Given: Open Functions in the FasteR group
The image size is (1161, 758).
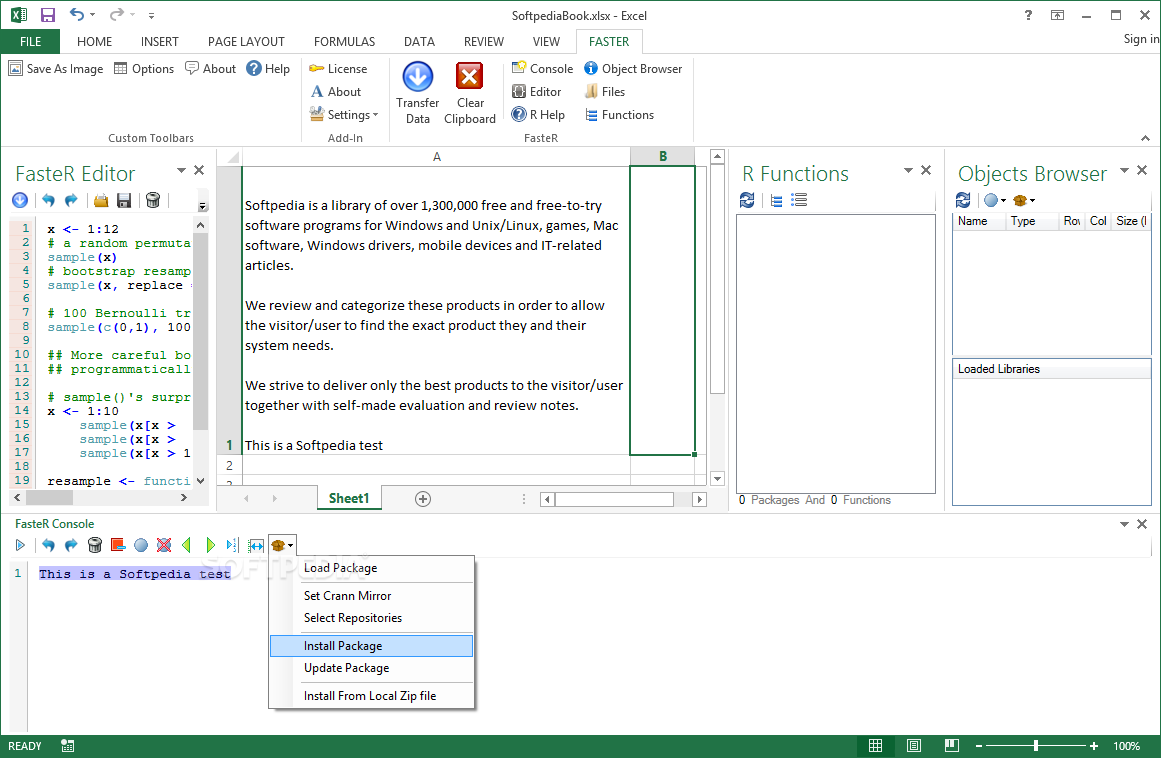Looking at the screenshot, I should coord(619,115).
